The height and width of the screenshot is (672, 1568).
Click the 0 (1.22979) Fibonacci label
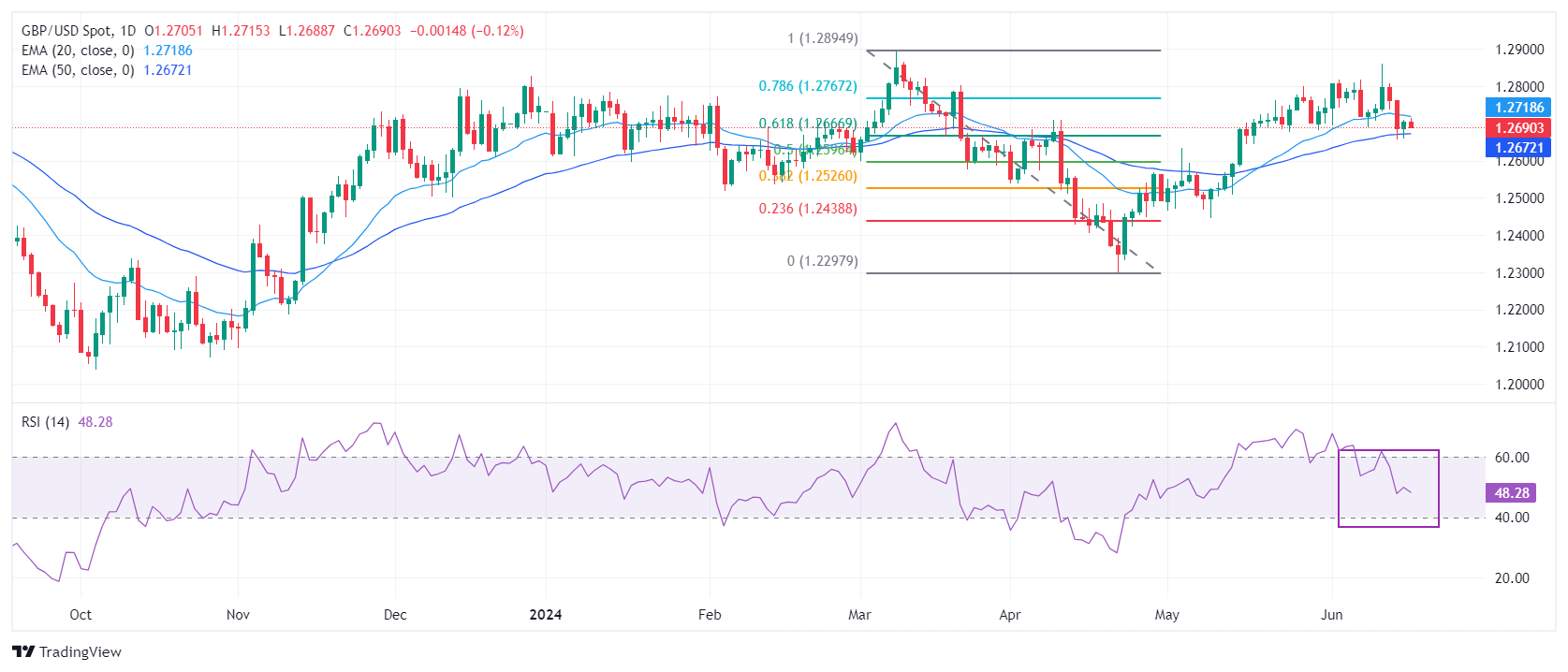coord(822,261)
